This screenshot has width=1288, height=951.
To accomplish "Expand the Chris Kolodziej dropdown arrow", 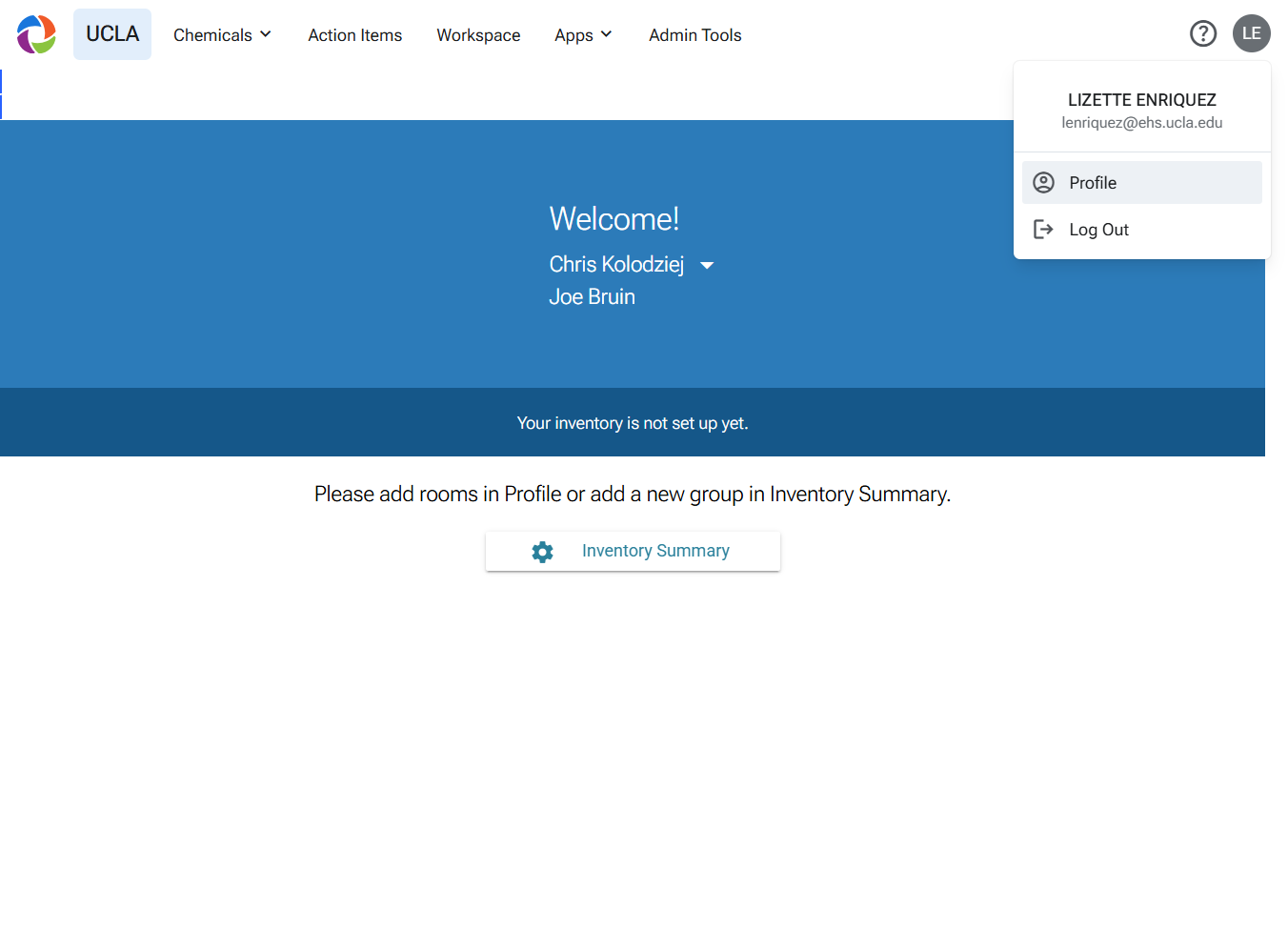I will 707,266.
